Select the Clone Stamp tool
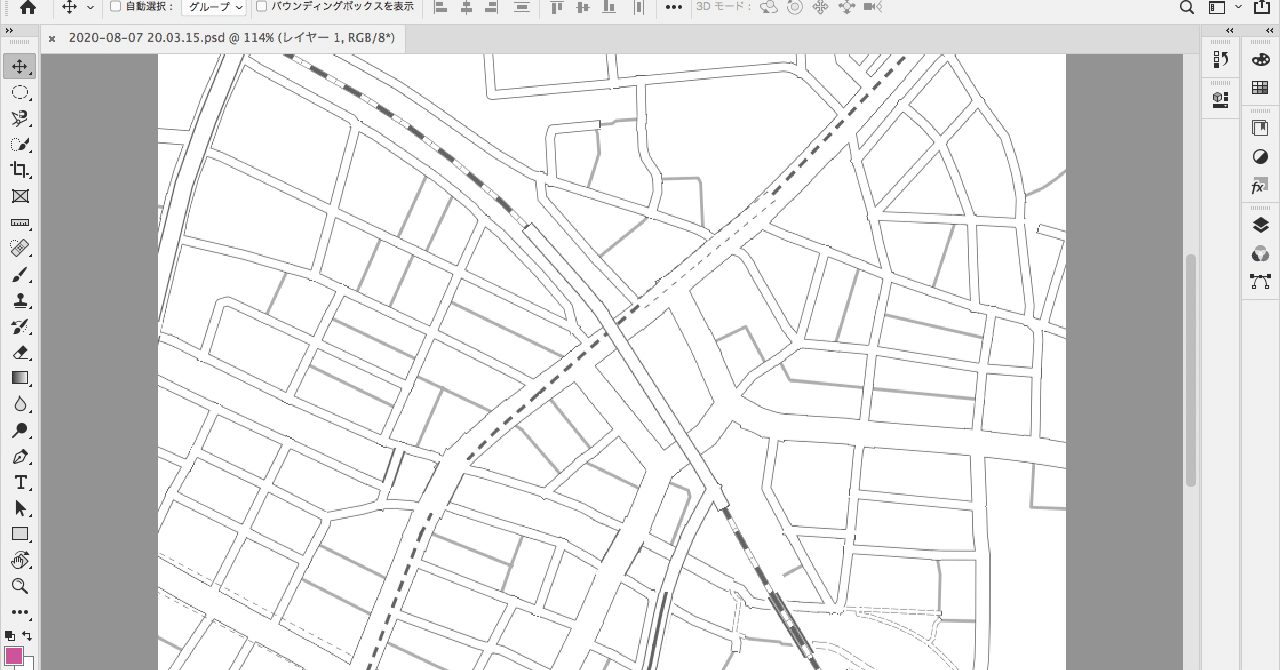The image size is (1280, 670). (19, 300)
